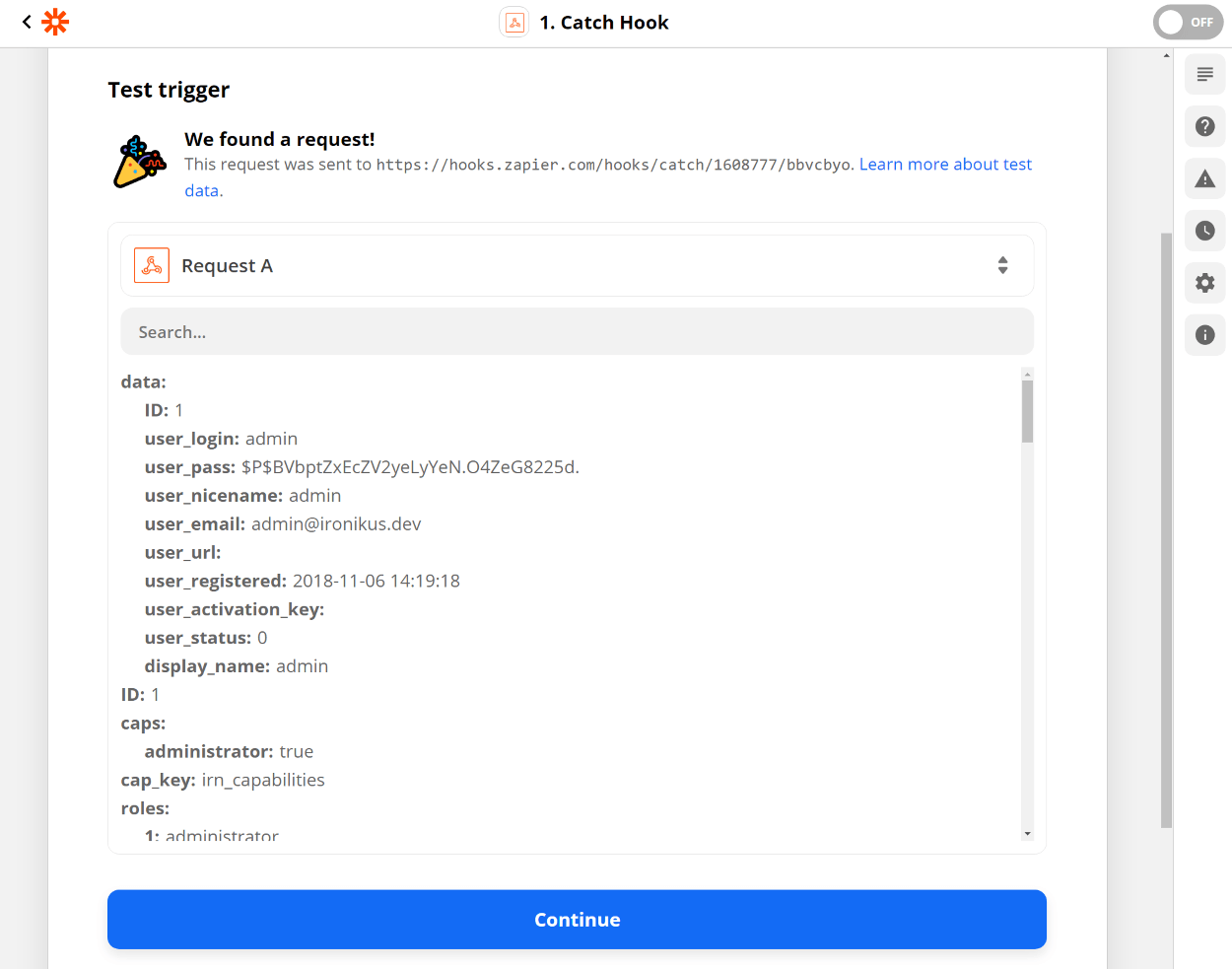This screenshot has width=1232, height=969.
Task: Open the notes outline icon in sidebar
Action: [x=1204, y=75]
